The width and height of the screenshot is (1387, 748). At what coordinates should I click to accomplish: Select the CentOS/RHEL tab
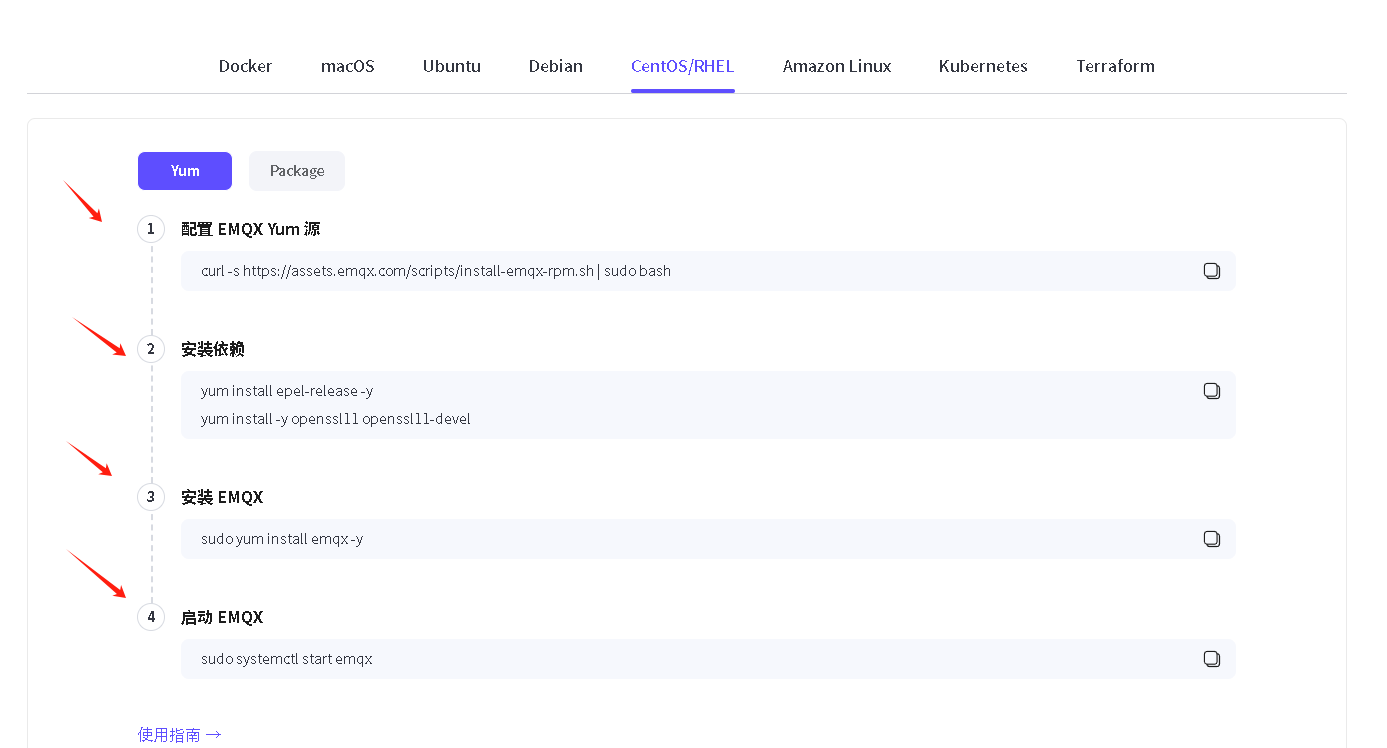(682, 66)
